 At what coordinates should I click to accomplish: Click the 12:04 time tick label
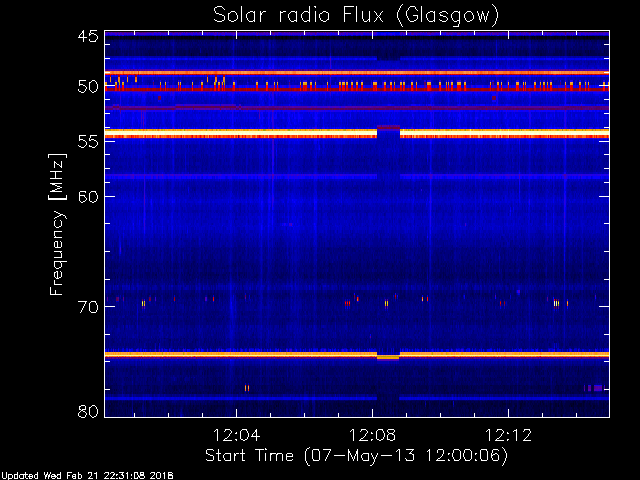pos(236,435)
